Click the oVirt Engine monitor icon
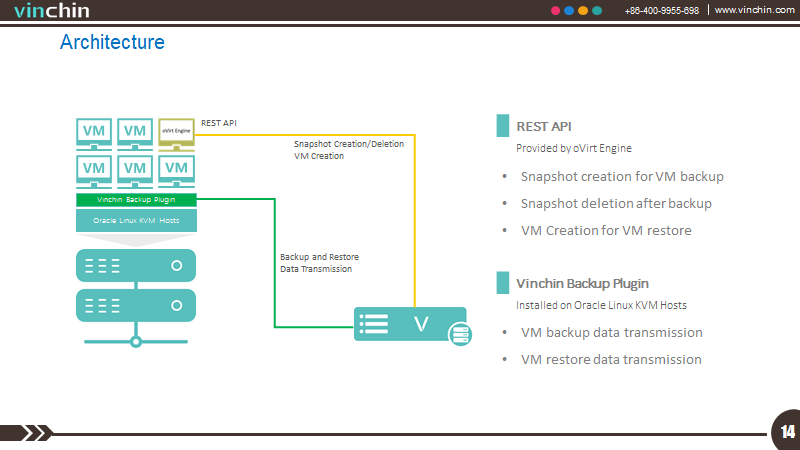 point(177,134)
